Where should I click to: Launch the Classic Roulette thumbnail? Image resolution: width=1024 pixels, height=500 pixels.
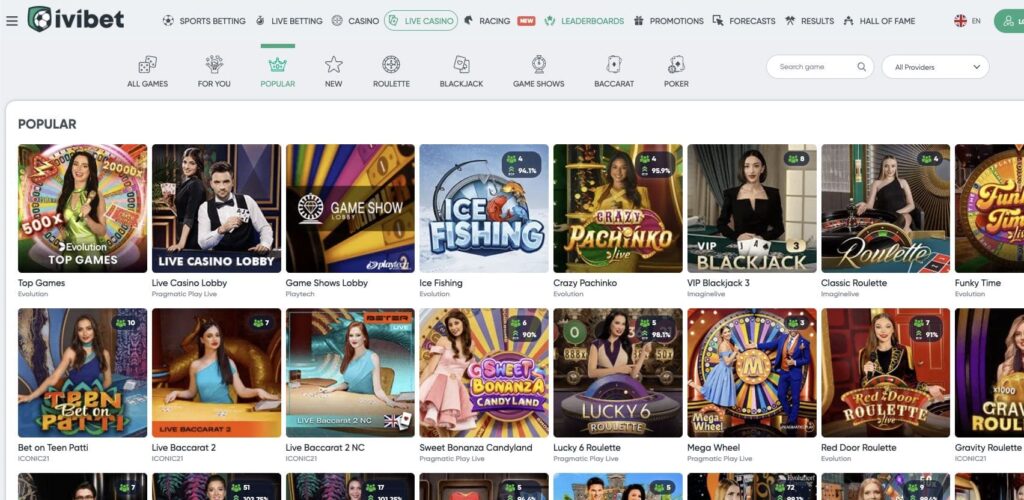coord(886,208)
